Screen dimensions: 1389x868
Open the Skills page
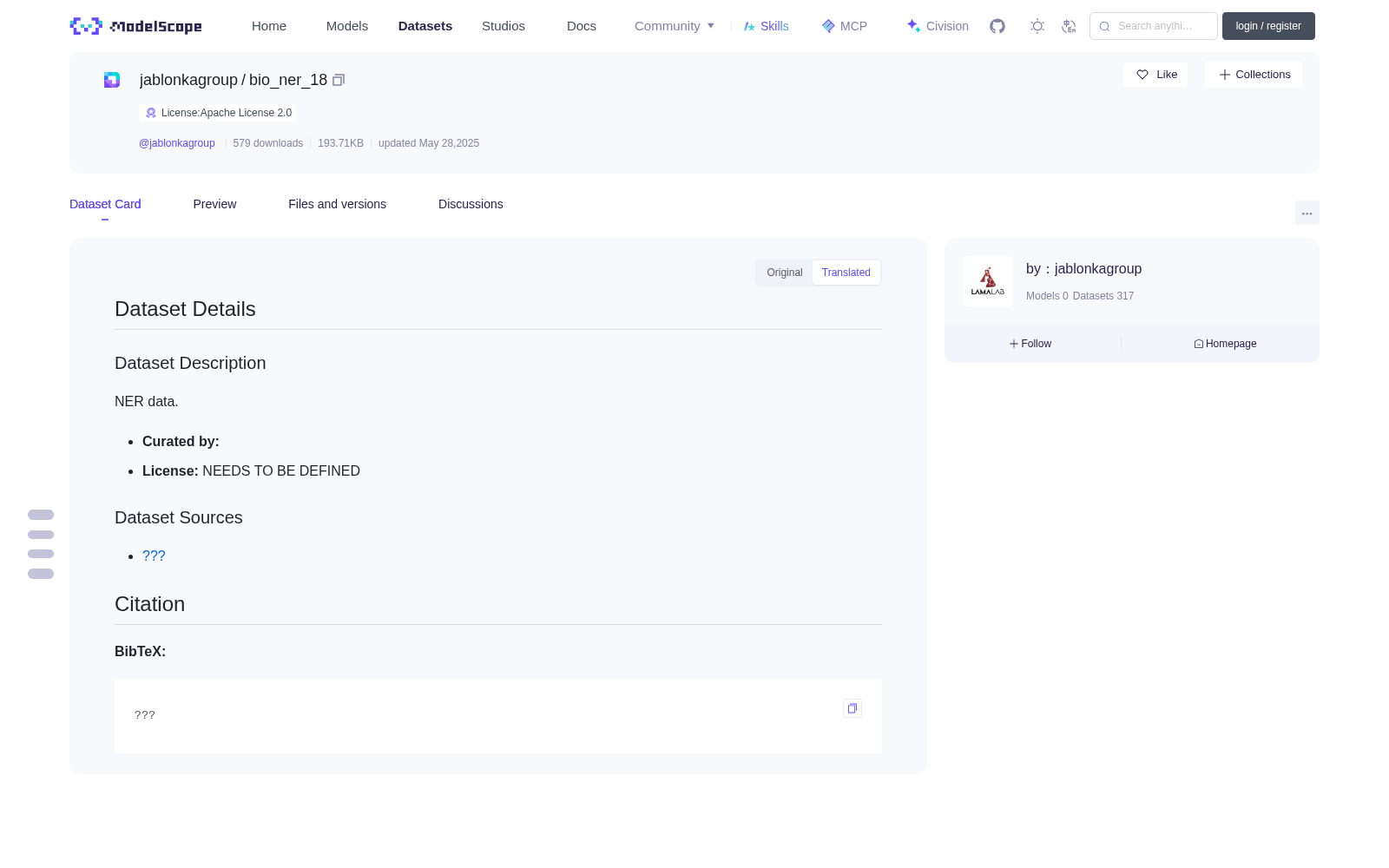[766, 26]
